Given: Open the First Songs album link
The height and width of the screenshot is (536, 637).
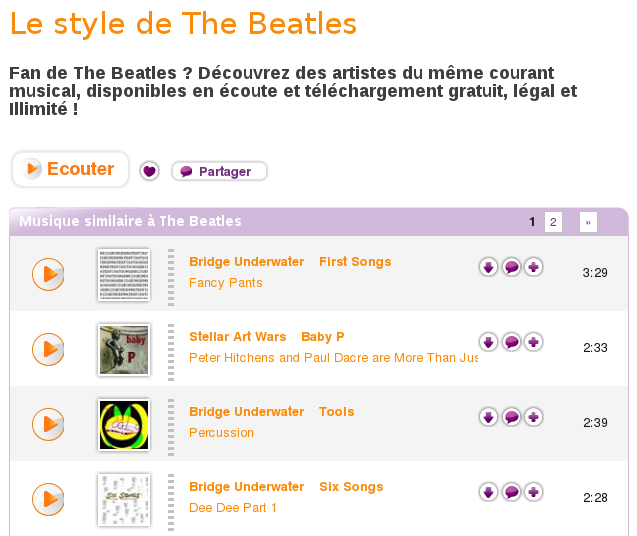Looking at the screenshot, I should point(355,262).
